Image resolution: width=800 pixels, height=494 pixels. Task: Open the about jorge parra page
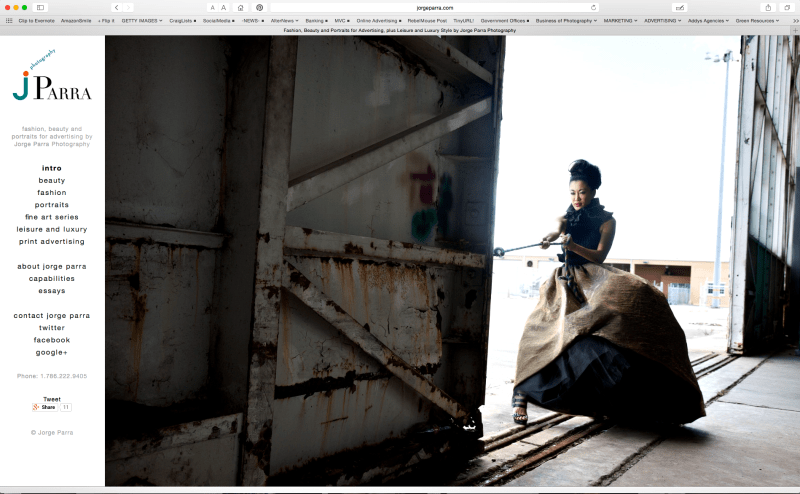[52, 266]
